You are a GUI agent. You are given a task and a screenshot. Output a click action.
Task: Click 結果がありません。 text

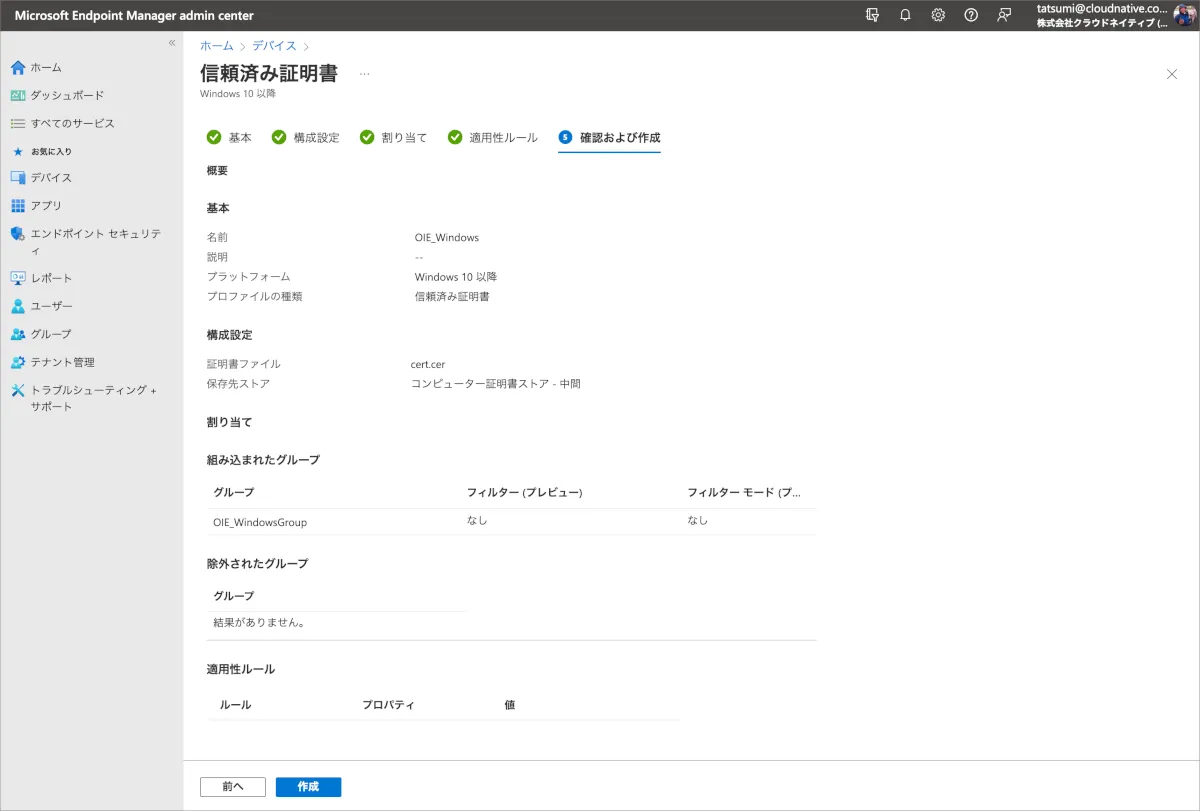point(259,622)
